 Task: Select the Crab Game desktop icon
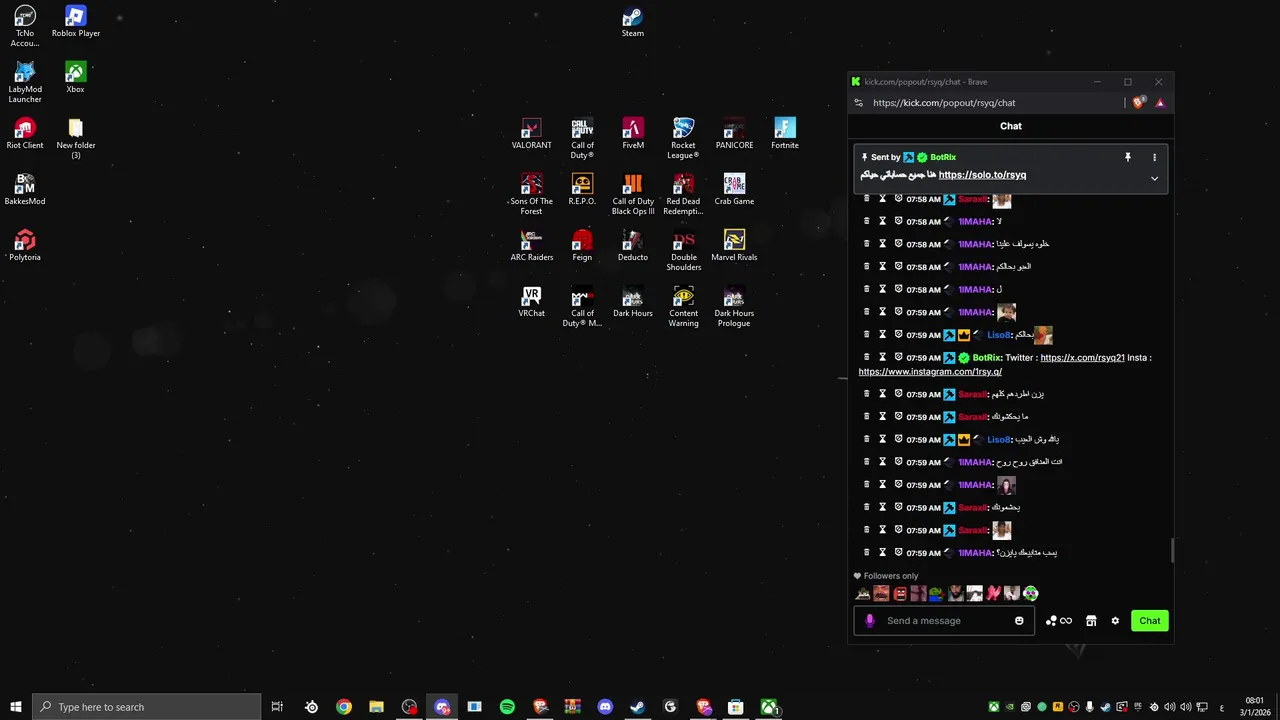[734, 190]
